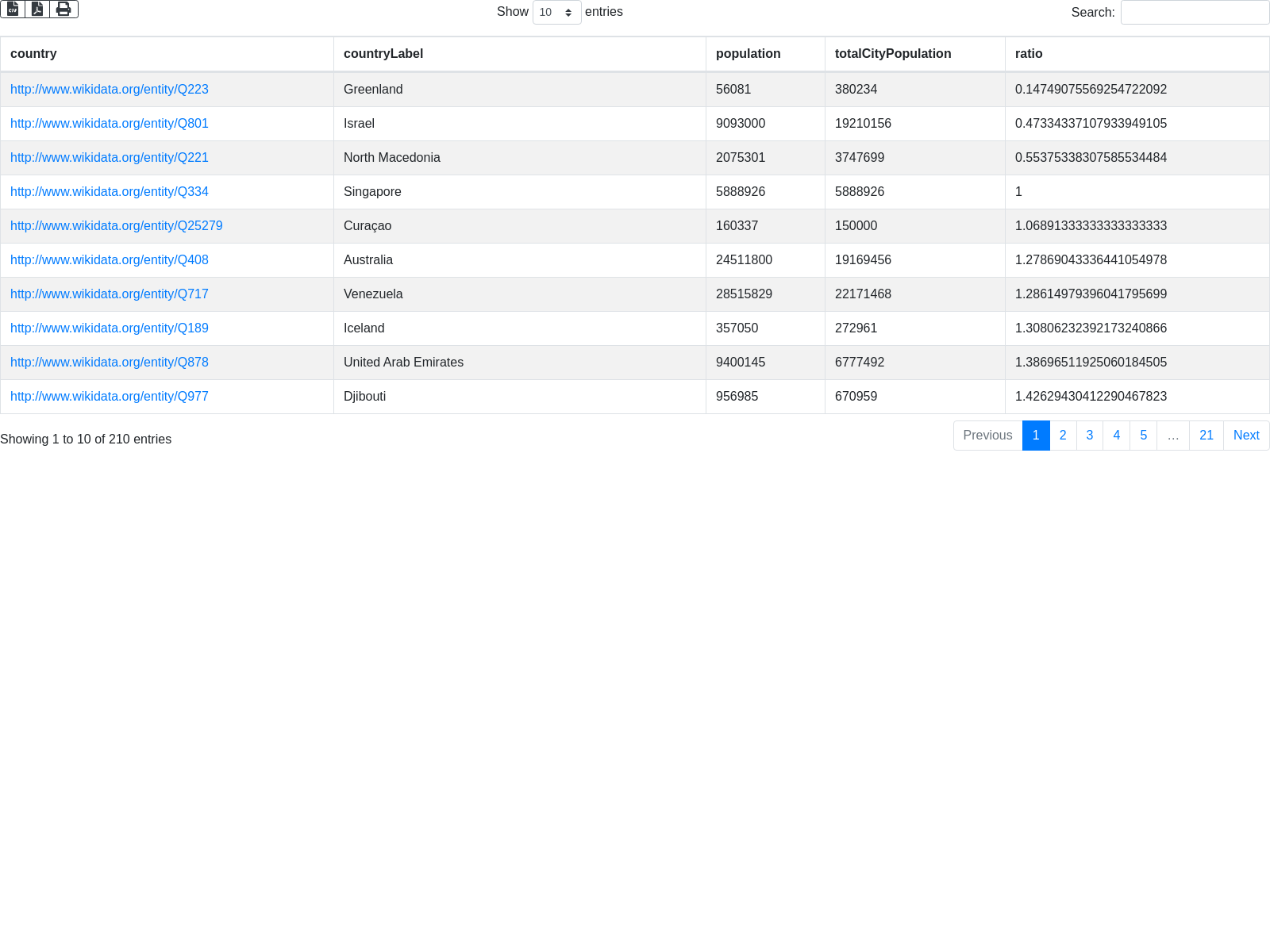Open the Djibouti entity Q977 link
Image resolution: width=1270 pixels, height=952 pixels.
coord(110,397)
